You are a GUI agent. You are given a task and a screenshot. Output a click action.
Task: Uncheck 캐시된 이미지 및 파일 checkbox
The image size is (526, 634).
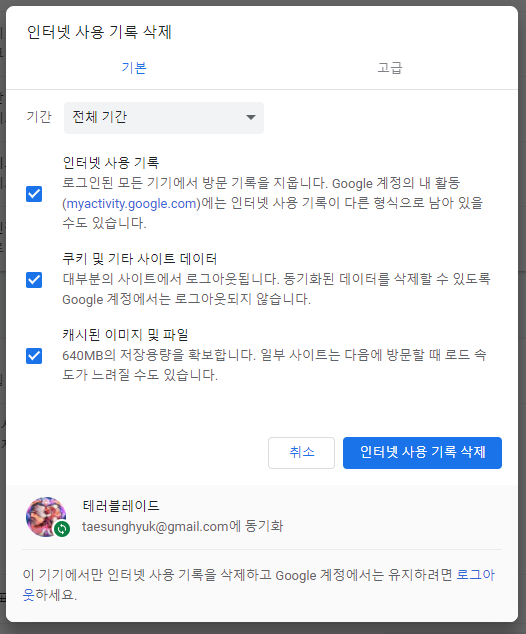[34, 356]
